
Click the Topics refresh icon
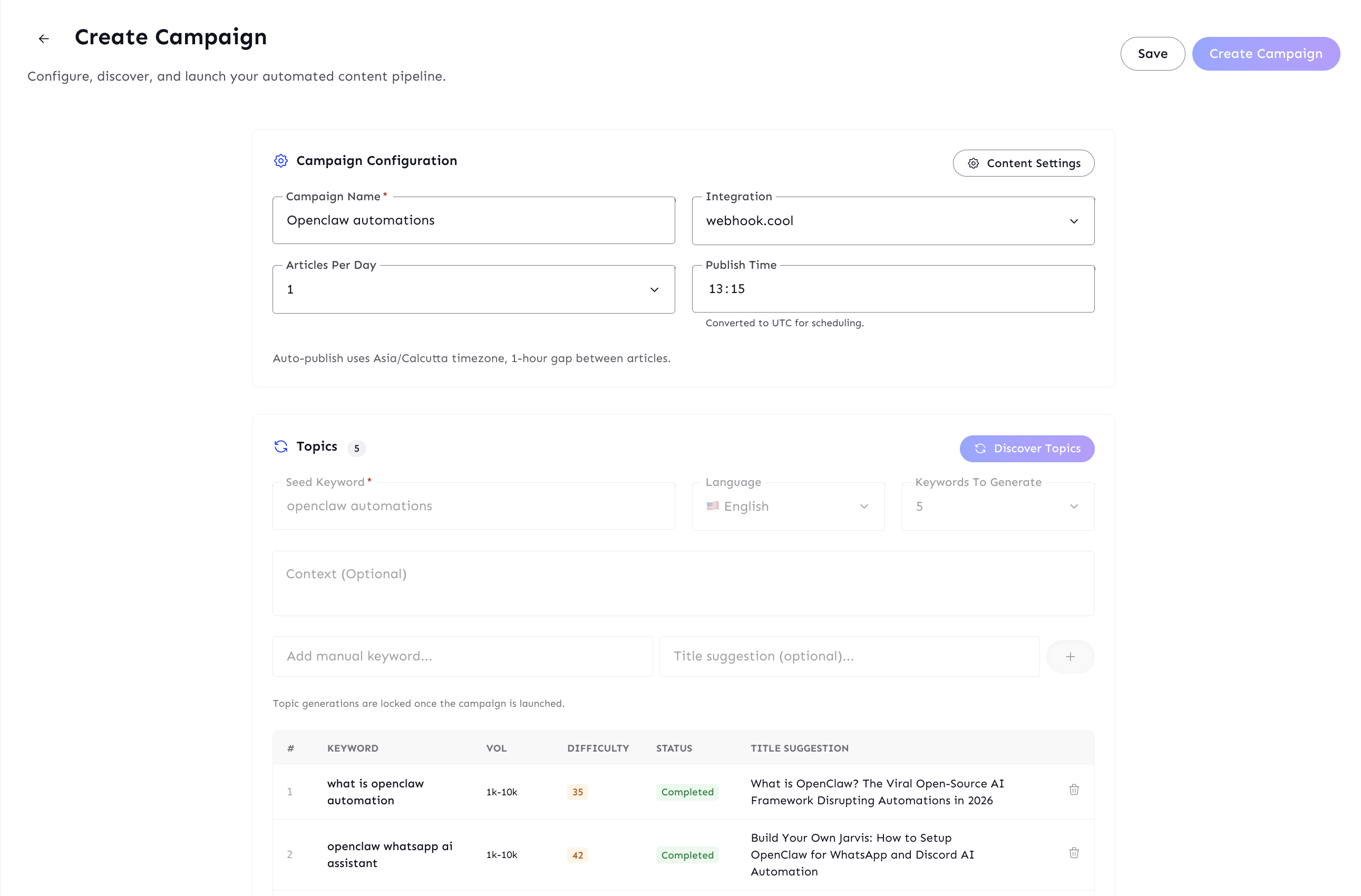click(x=281, y=446)
